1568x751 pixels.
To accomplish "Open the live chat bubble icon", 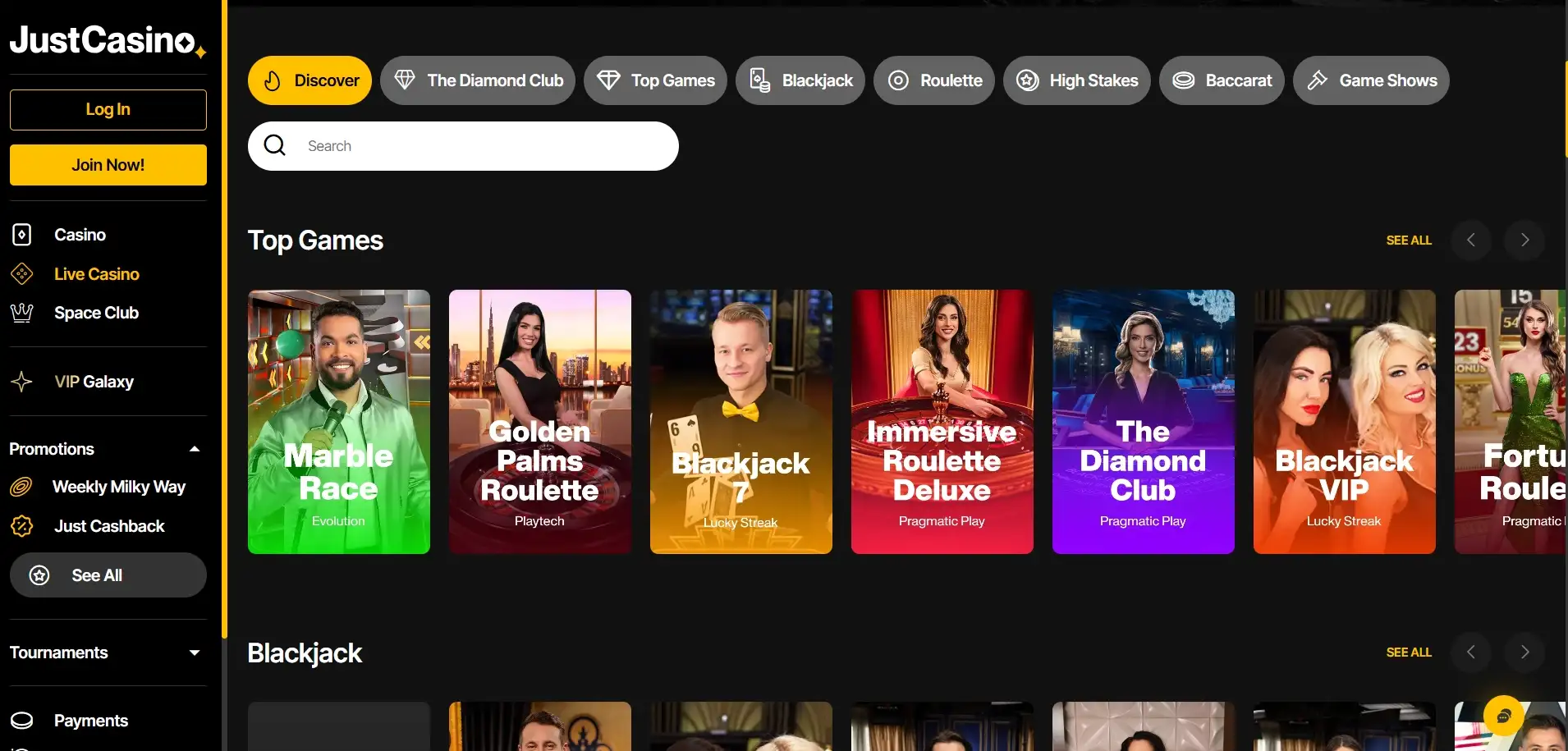I will [1504, 717].
